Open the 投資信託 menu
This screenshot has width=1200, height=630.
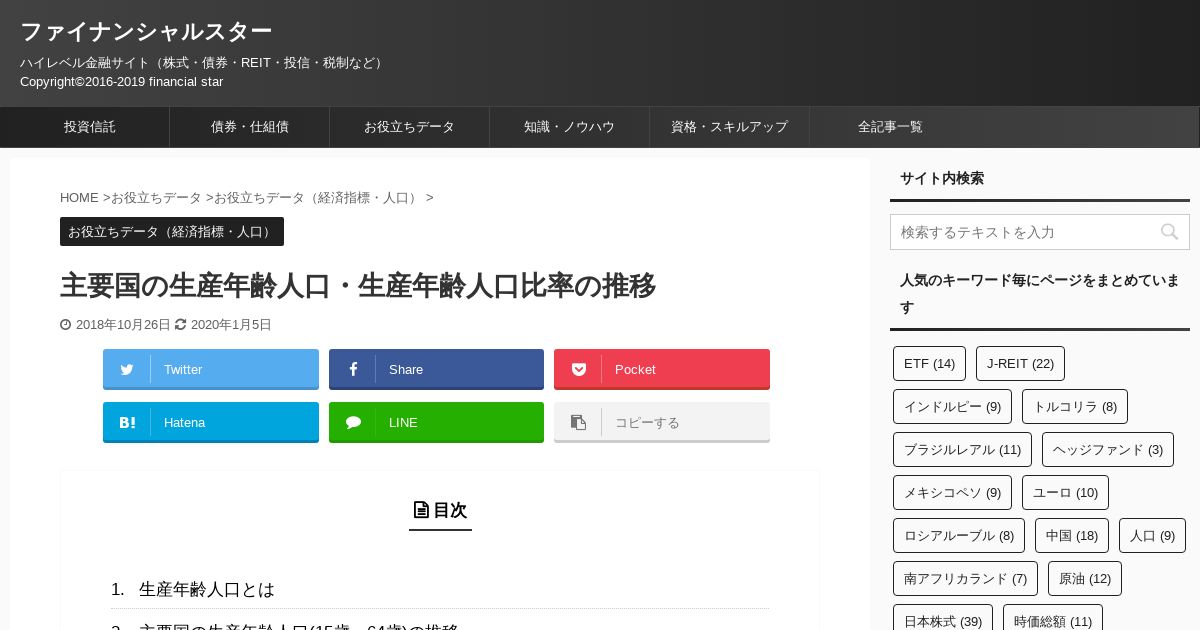[90, 127]
